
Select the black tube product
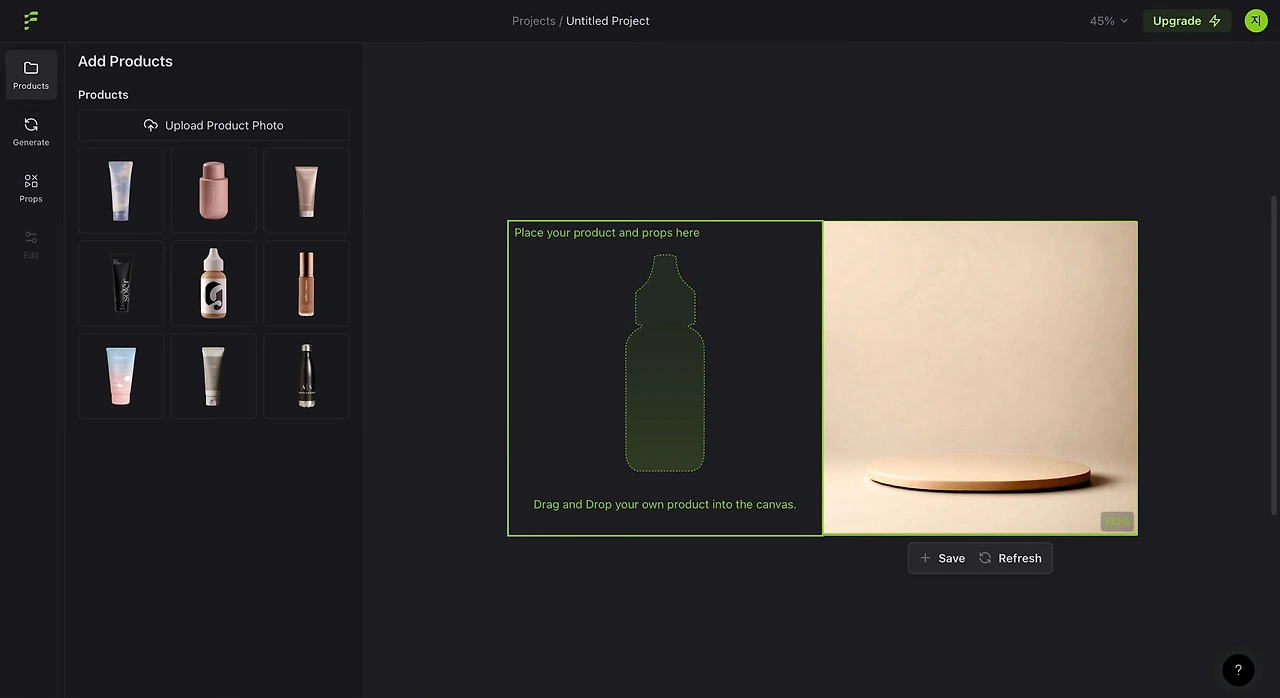tap(121, 283)
